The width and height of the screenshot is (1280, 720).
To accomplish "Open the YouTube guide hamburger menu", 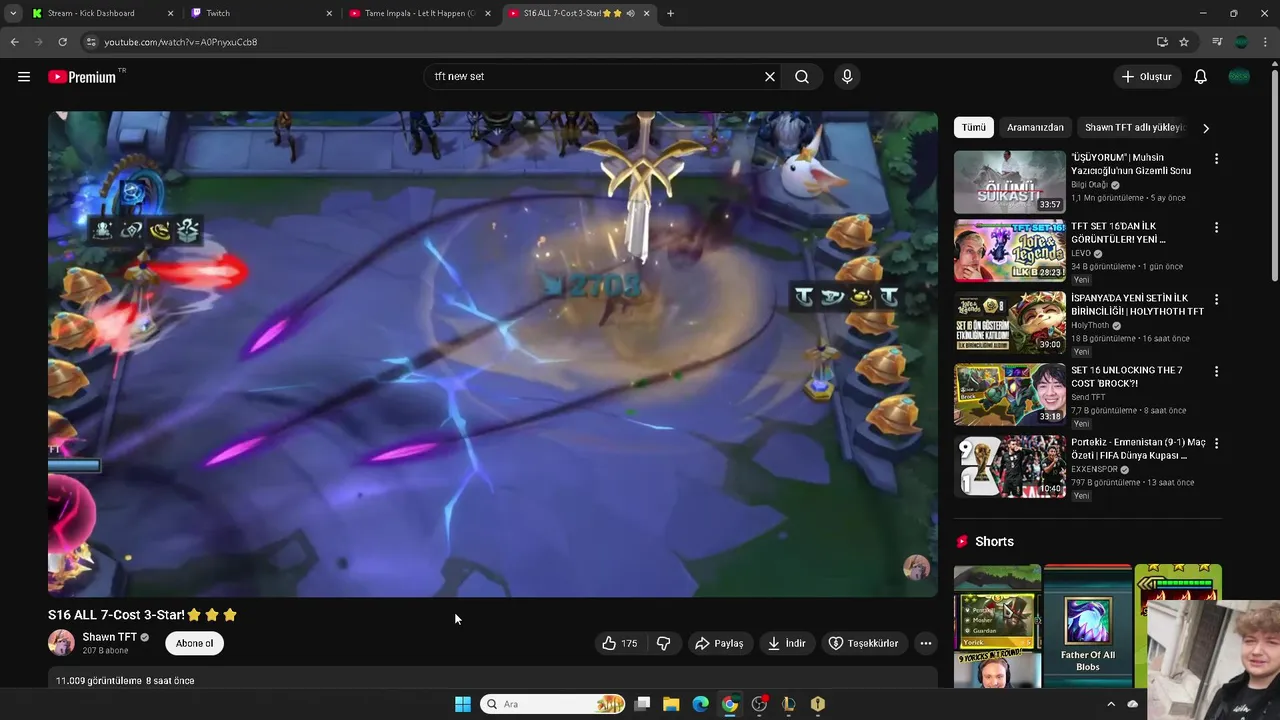I will tap(24, 77).
